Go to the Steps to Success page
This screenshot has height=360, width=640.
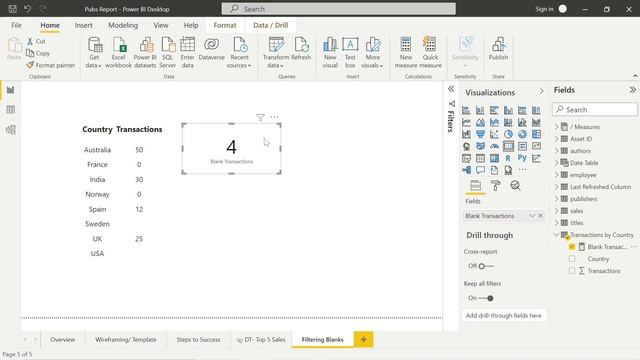(x=198, y=340)
